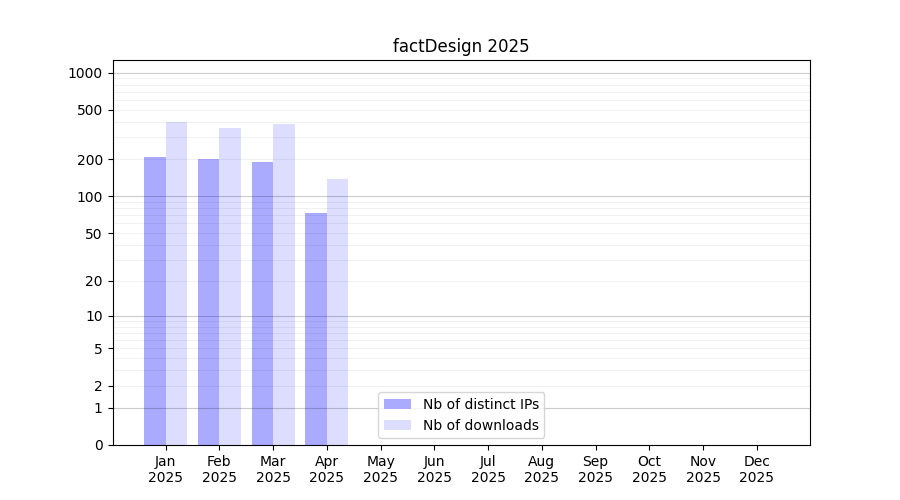
Task: Click the Jan 2025 downloads bar
Action: (176, 283)
